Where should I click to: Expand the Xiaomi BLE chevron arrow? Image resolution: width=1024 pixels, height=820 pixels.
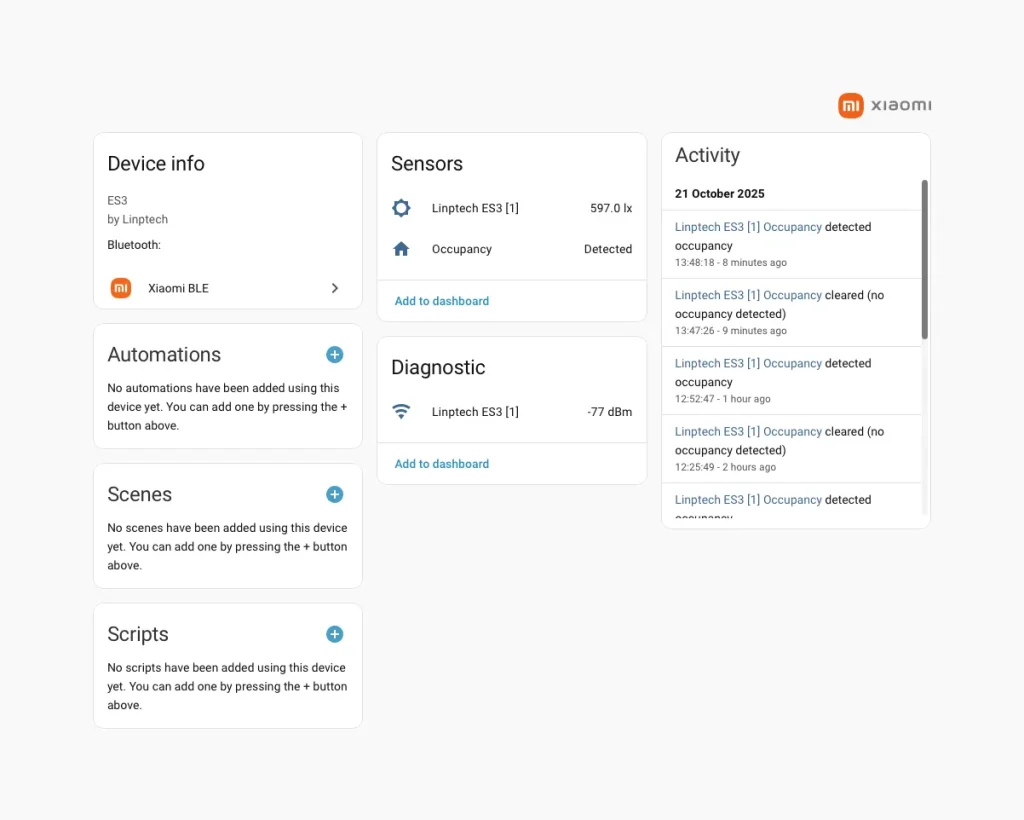tap(335, 288)
